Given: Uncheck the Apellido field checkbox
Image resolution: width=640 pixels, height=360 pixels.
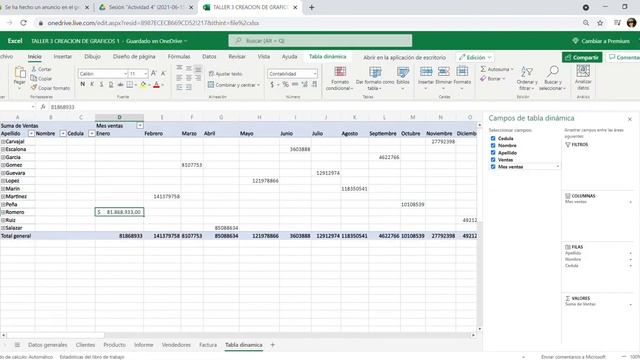Looking at the screenshot, I should [x=493, y=153].
